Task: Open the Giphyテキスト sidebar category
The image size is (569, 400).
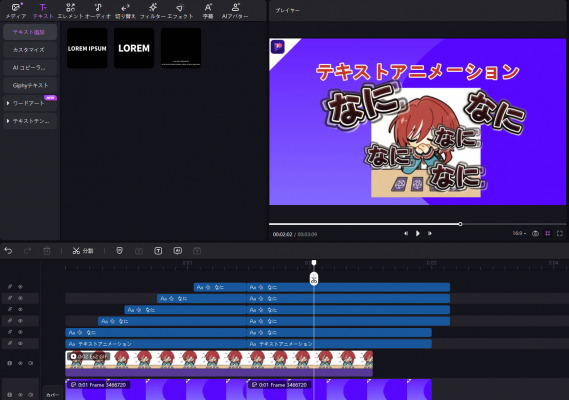Action: click(x=30, y=85)
